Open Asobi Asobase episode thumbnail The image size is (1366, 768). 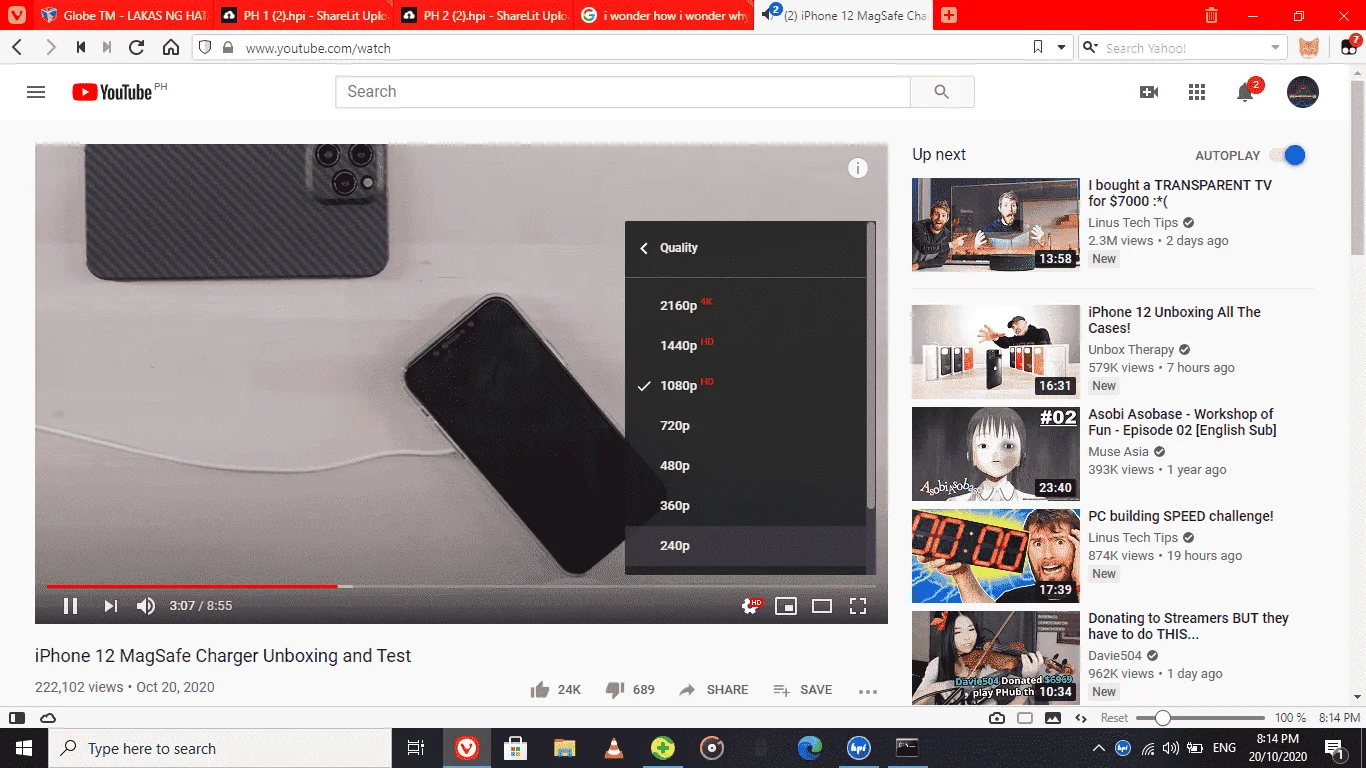pos(996,454)
